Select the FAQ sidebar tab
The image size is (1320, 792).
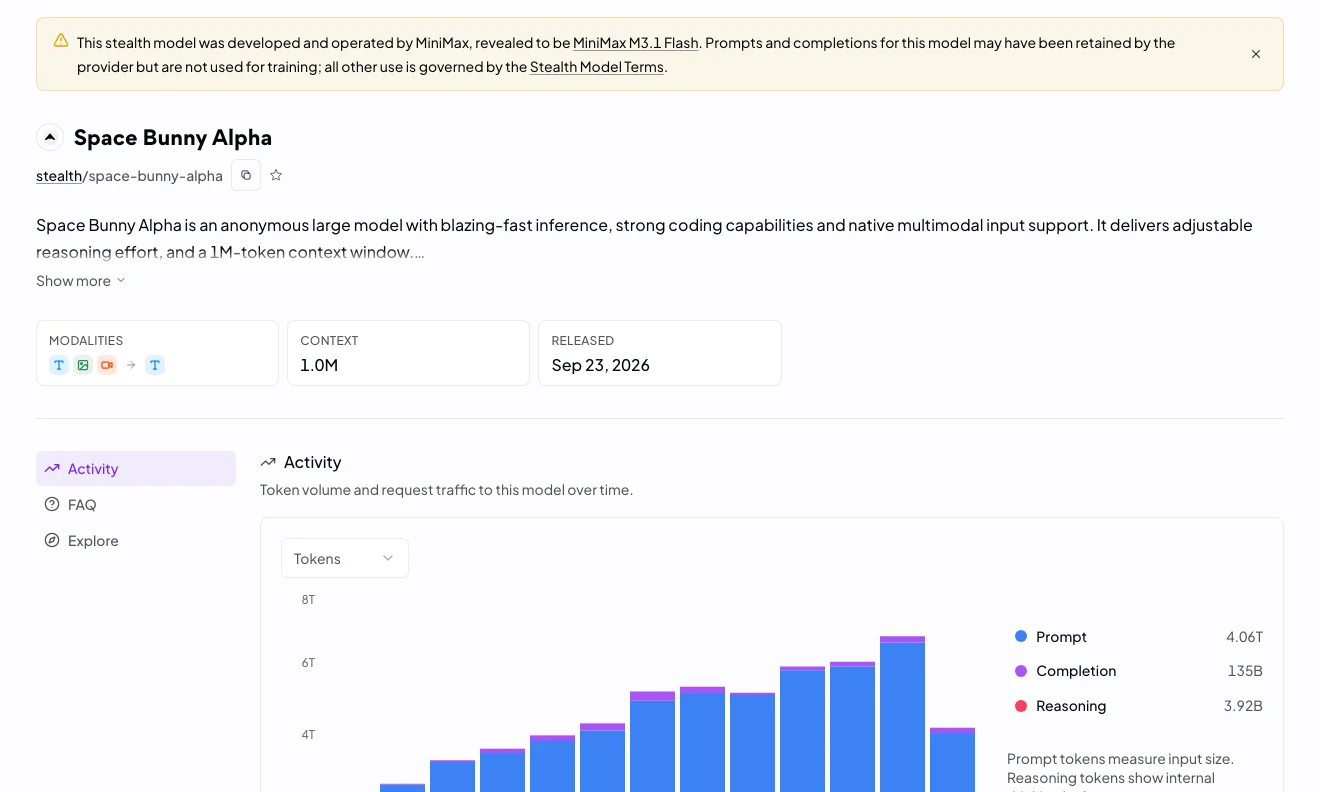click(x=136, y=505)
